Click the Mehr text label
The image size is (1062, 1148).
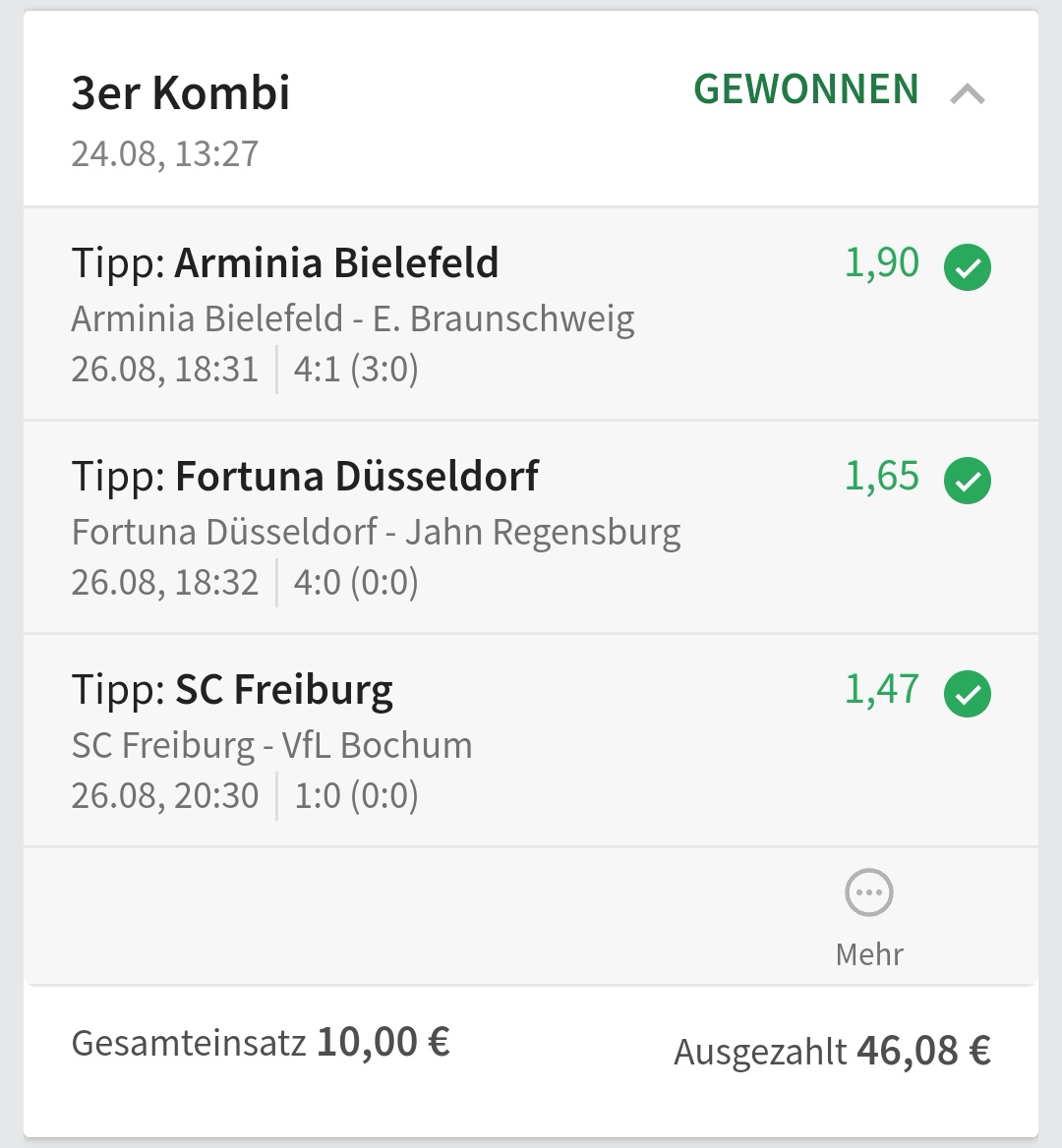coord(869,954)
